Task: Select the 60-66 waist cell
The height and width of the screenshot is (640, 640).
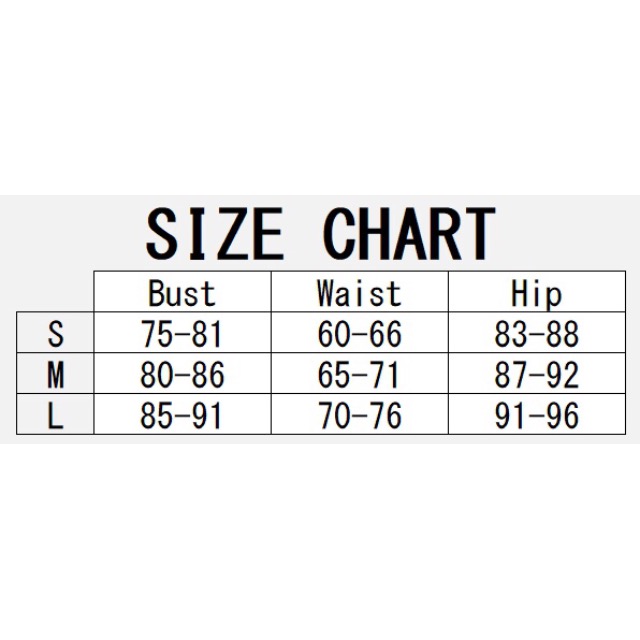Action: click(360, 333)
